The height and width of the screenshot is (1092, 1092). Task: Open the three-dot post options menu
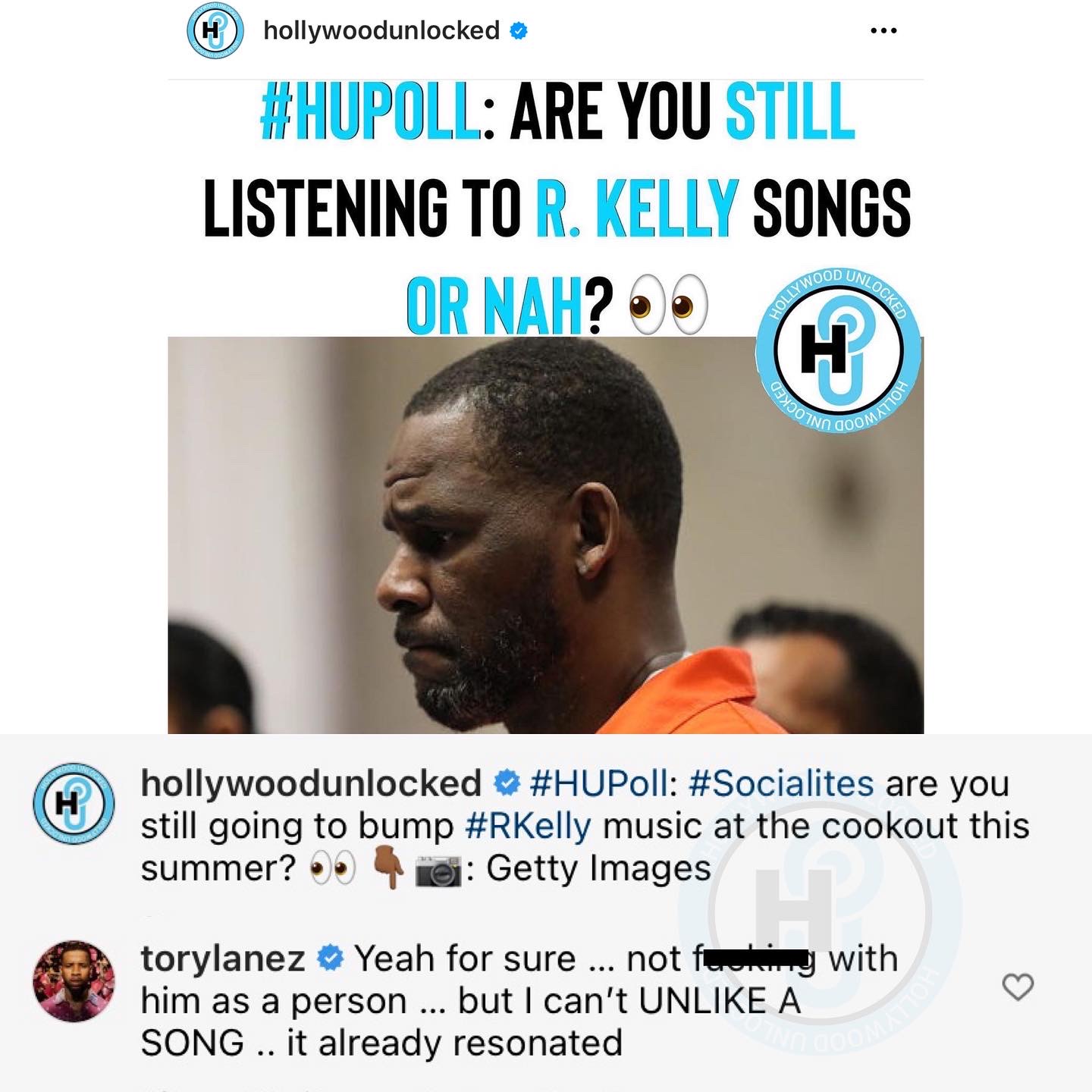883,31
